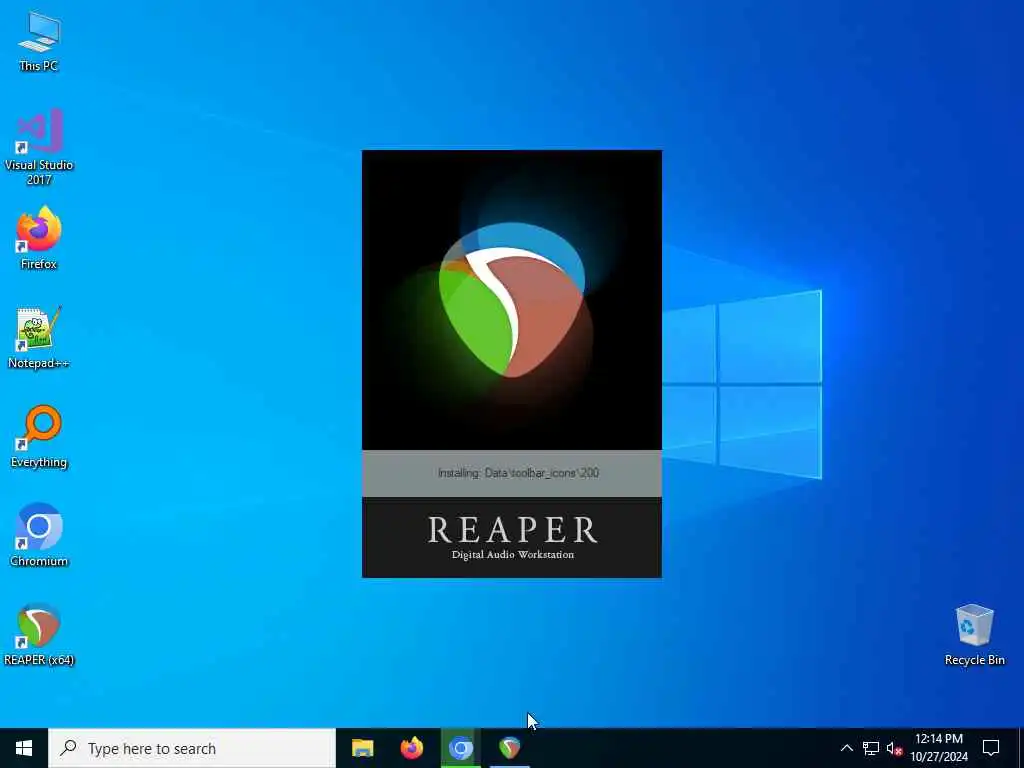Select the Recycle Bin icon
This screenshot has height=768, width=1024.
[x=974, y=635]
